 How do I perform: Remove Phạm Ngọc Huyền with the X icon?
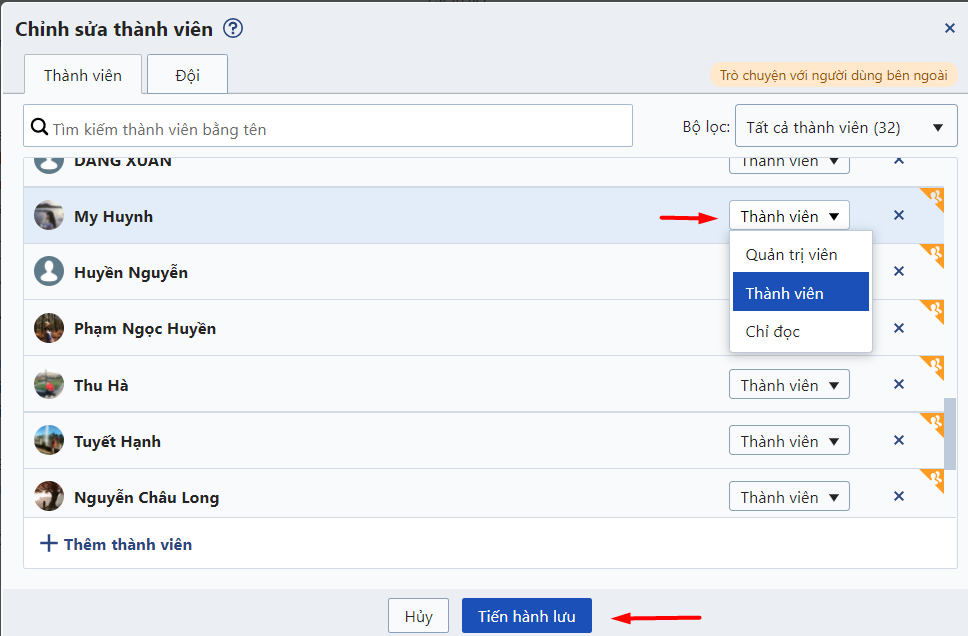[899, 328]
